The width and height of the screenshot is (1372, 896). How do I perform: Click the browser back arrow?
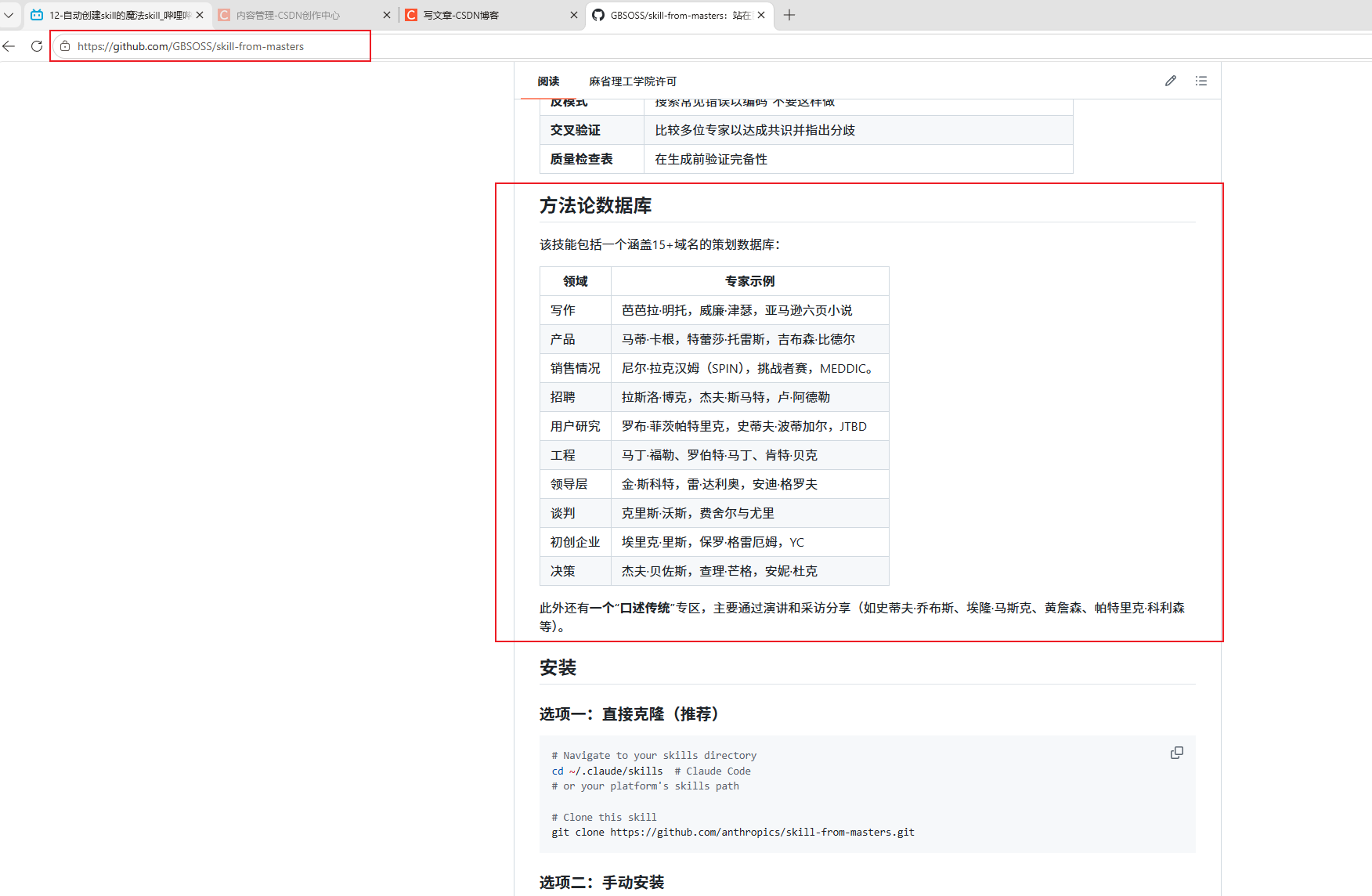click(9, 46)
